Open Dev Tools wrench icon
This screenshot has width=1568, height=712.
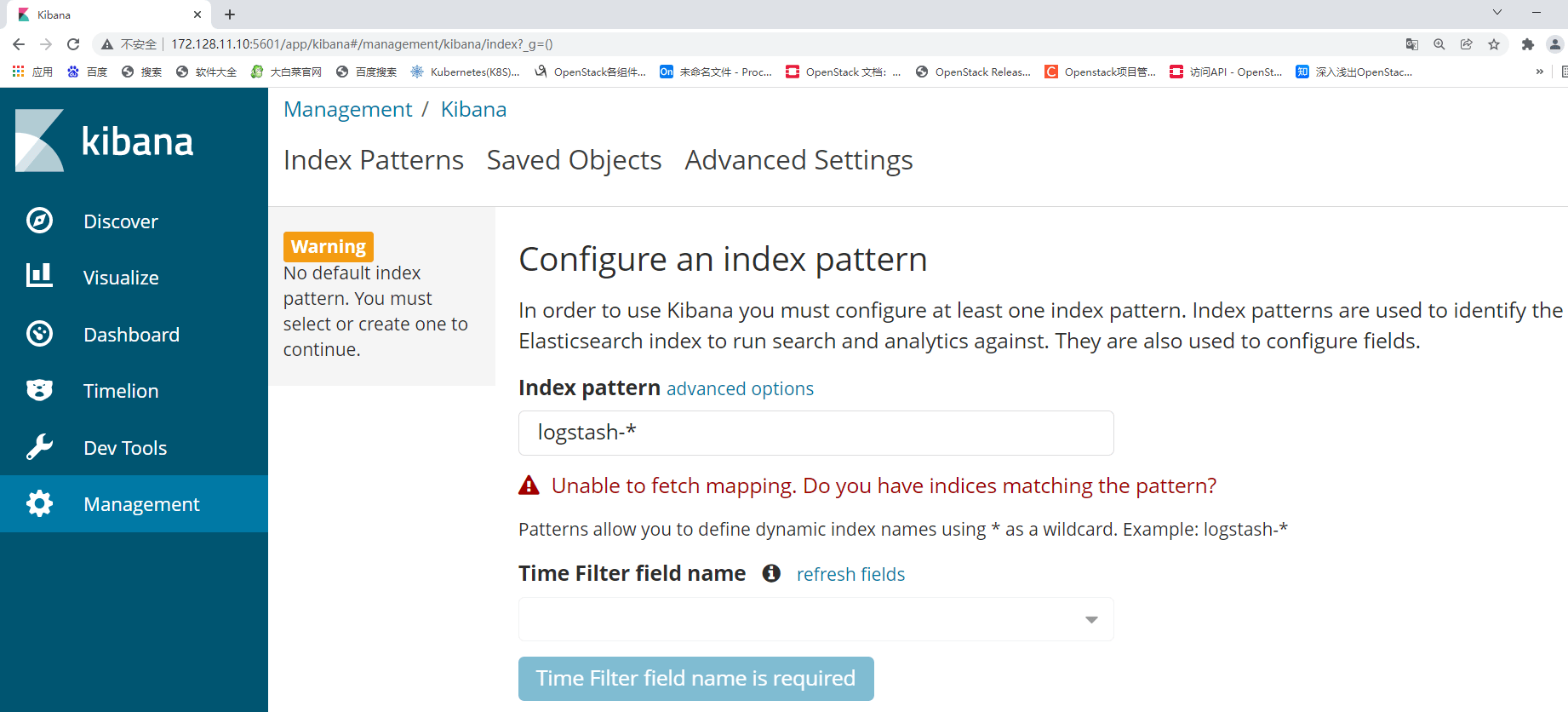click(39, 446)
